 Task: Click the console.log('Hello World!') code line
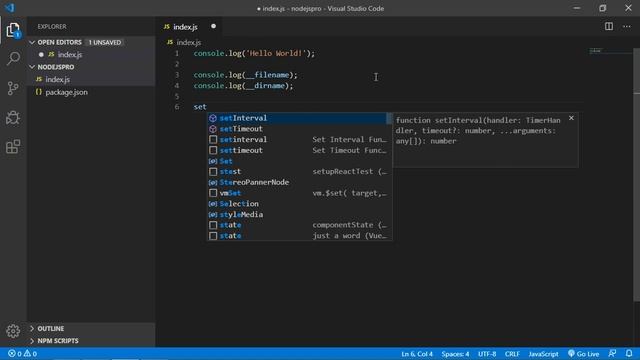254,53
